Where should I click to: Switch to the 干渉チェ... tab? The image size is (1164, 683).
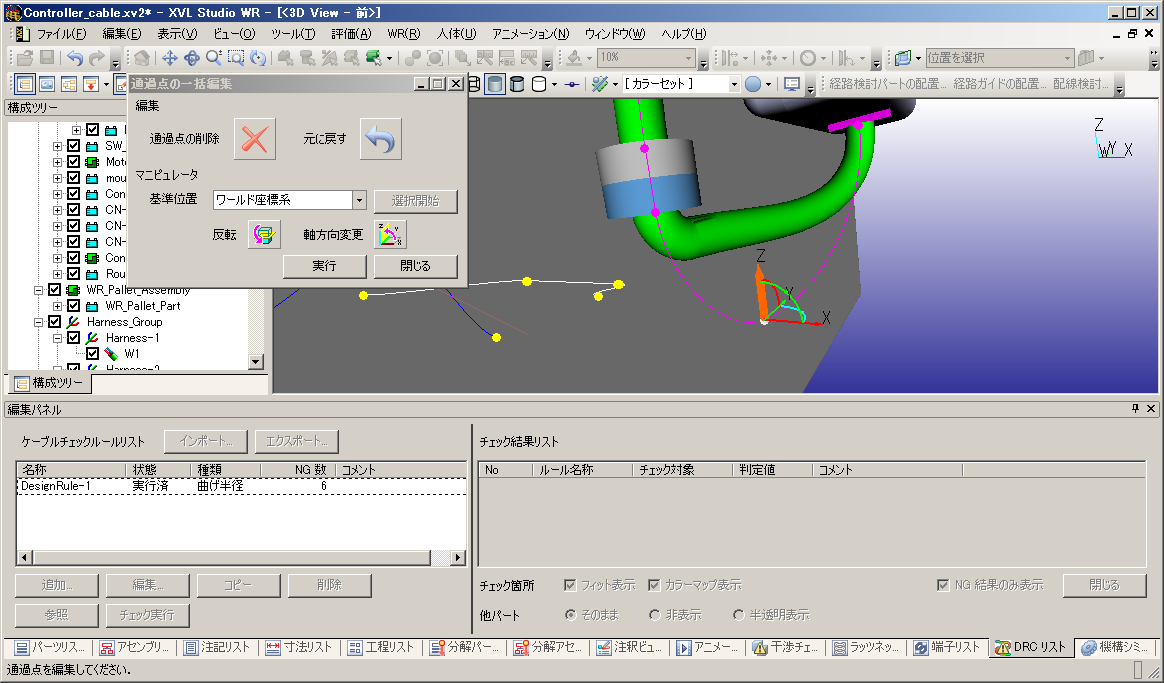(787, 647)
